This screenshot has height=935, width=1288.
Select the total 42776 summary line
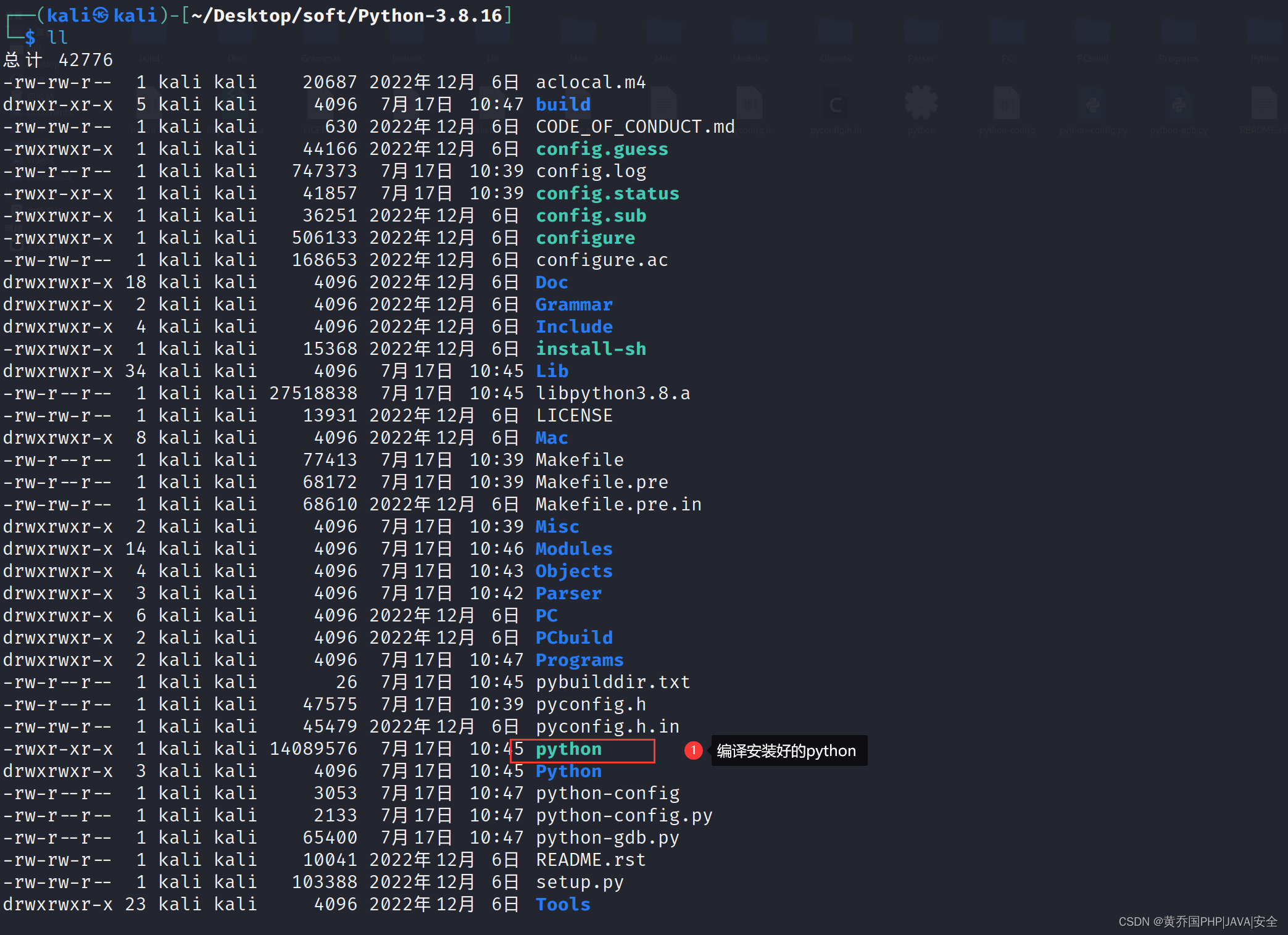coord(58,60)
